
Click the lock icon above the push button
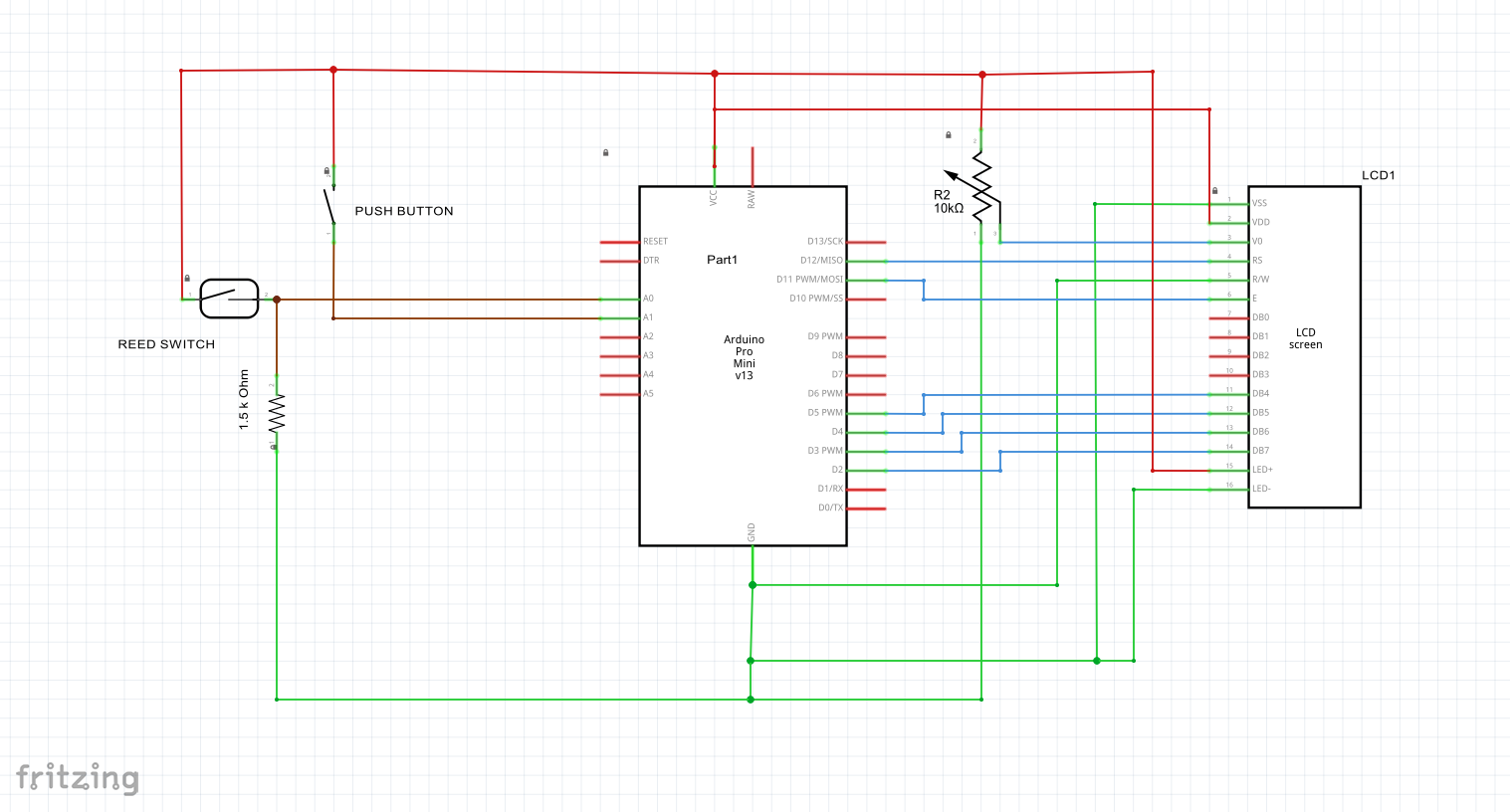(326, 171)
